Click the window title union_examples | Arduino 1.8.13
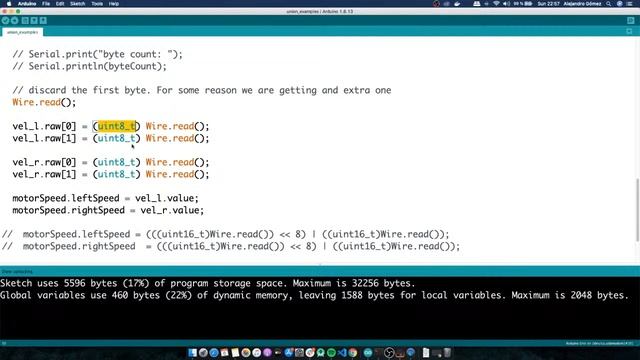Image resolution: width=640 pixels, height=360 pixels. point(320,11)
